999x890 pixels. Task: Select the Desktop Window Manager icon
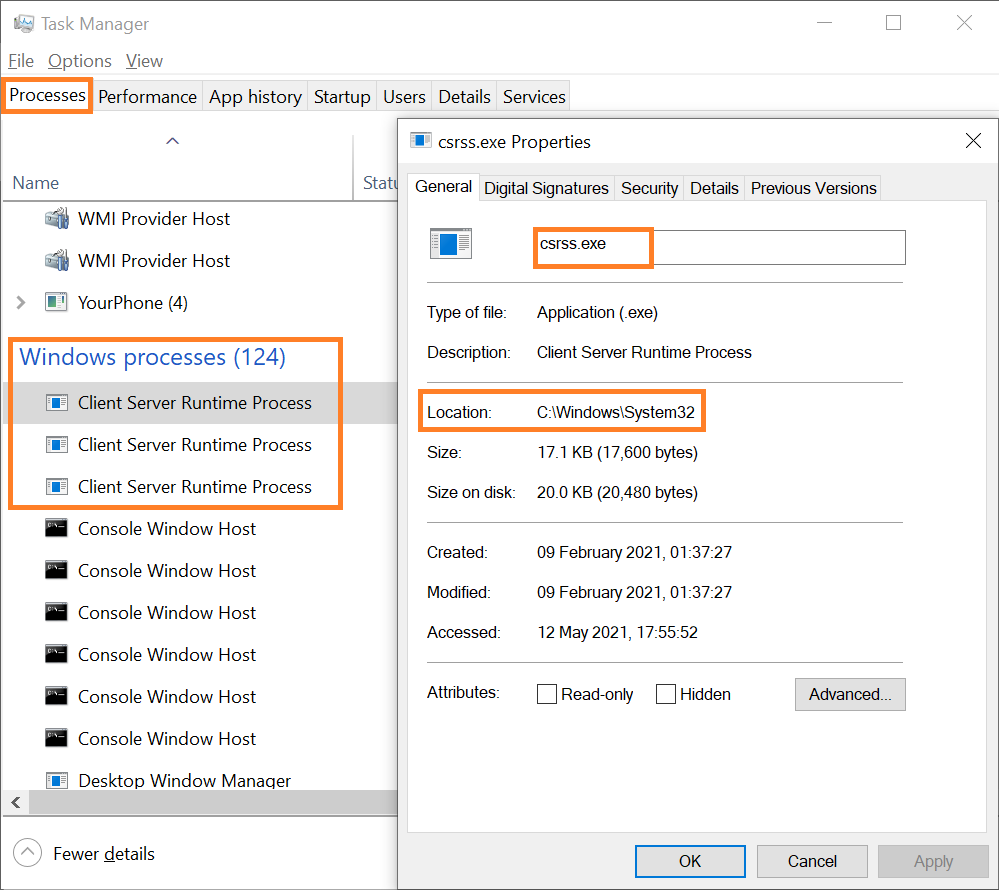click(x=57, y=780)
